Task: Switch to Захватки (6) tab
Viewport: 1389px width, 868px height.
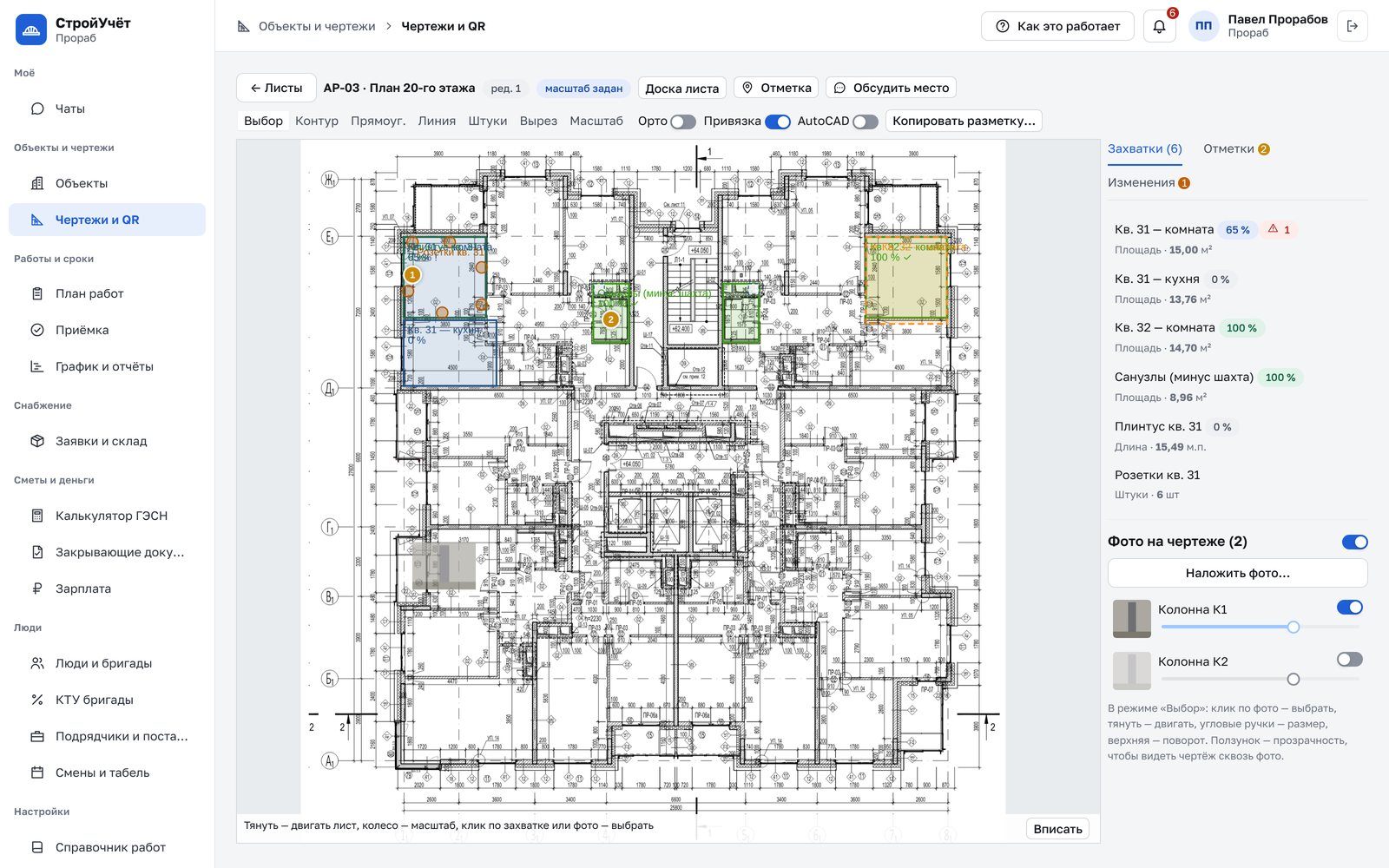Action: 1144,148
